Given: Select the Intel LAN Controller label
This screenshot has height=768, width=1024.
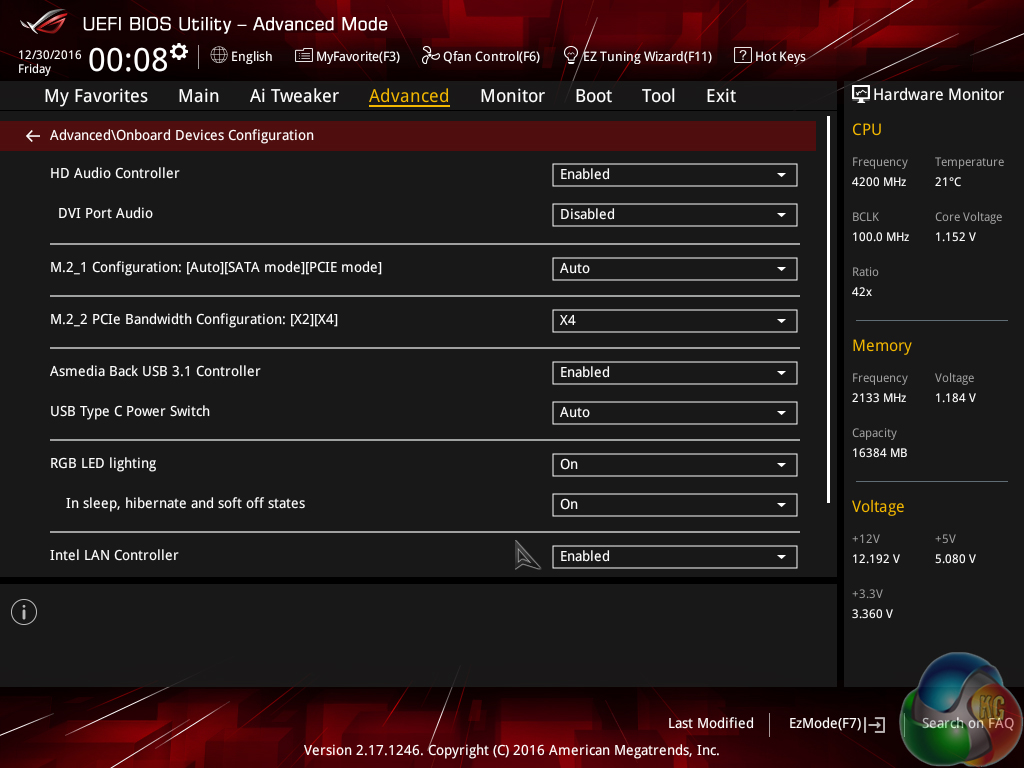Looking at the screenshot, I should [114, 555].
